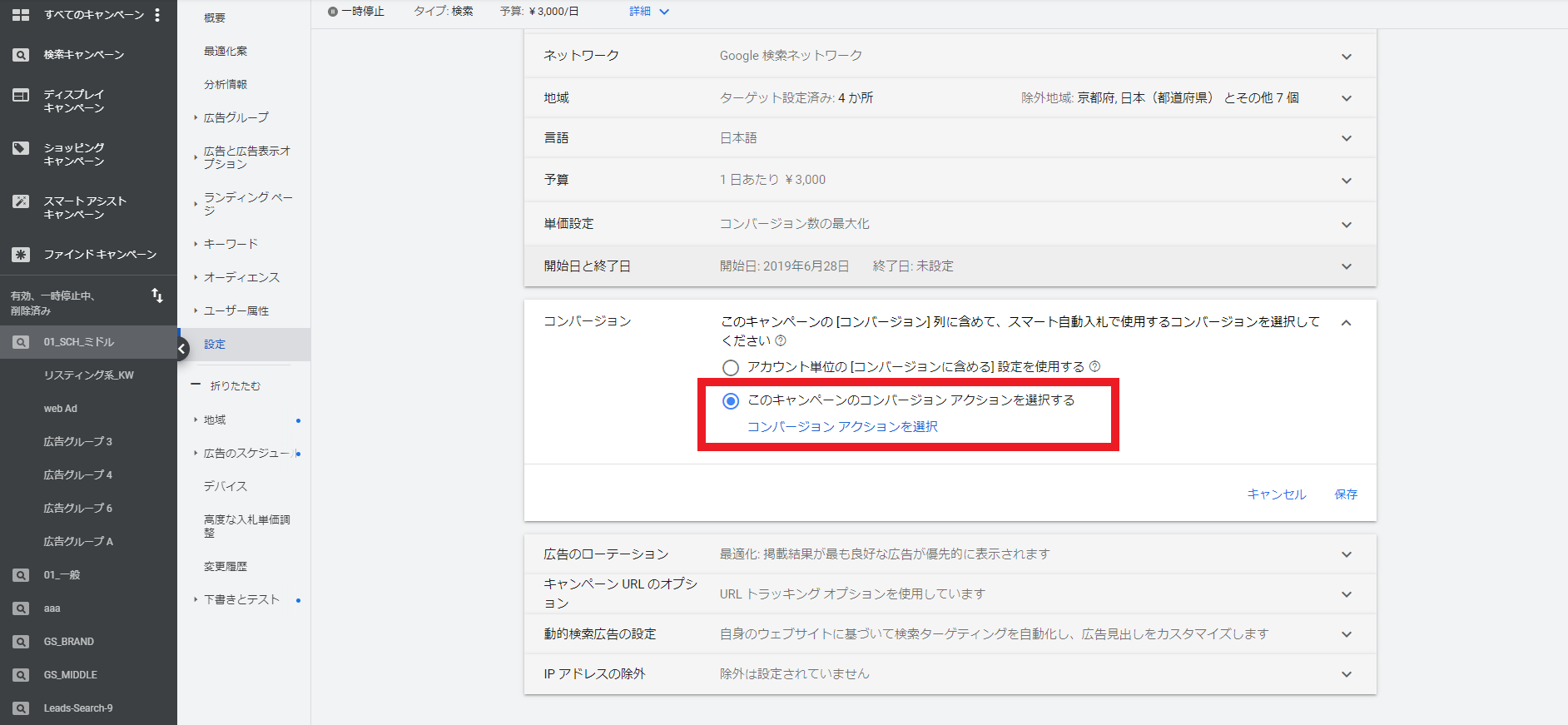Collapse the コンバージョン section chevron
The width and height of the screenshot is (1568, 725).
[1346, 323]
